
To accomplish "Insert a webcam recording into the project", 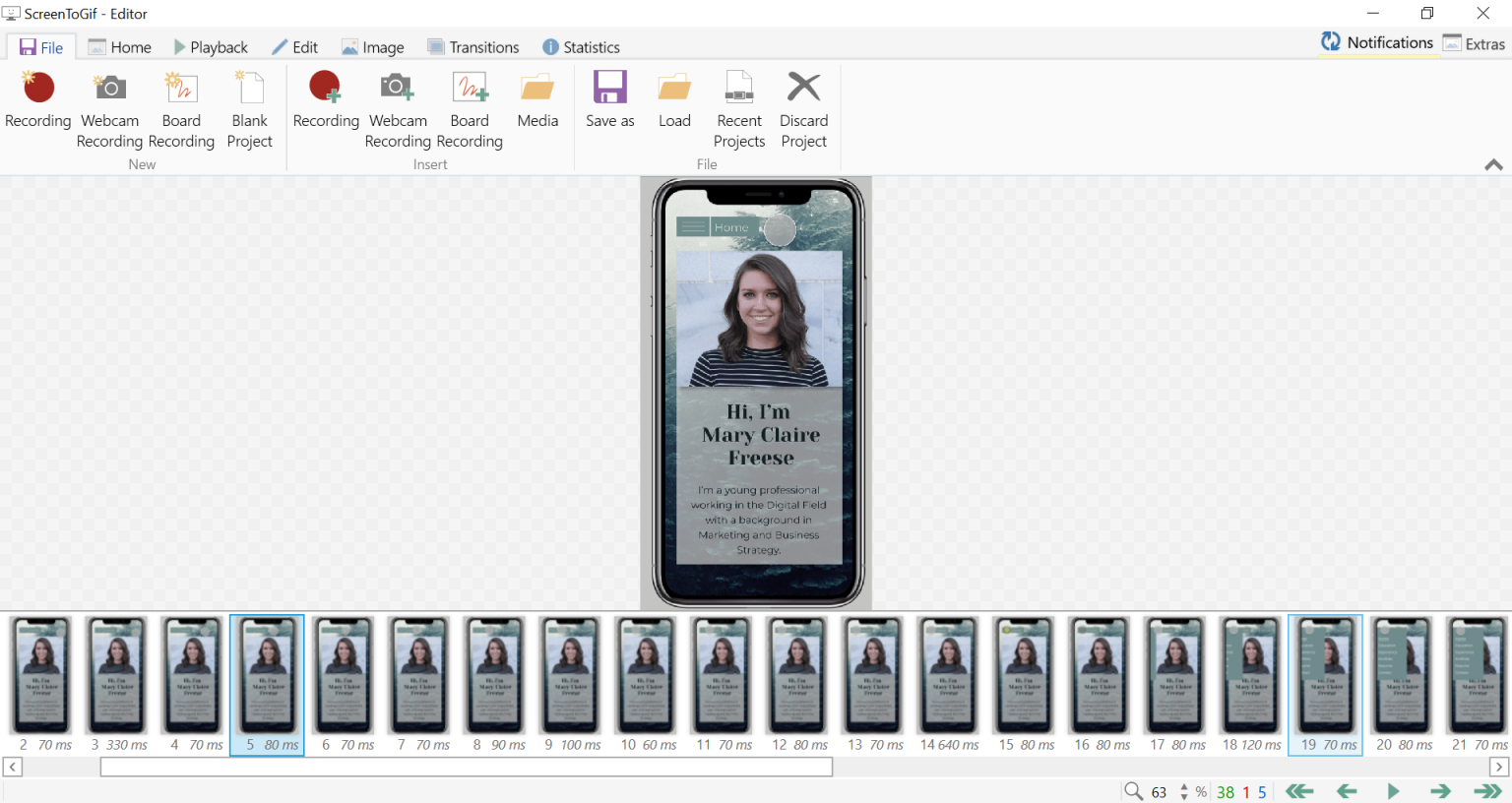I will (398, 108).
